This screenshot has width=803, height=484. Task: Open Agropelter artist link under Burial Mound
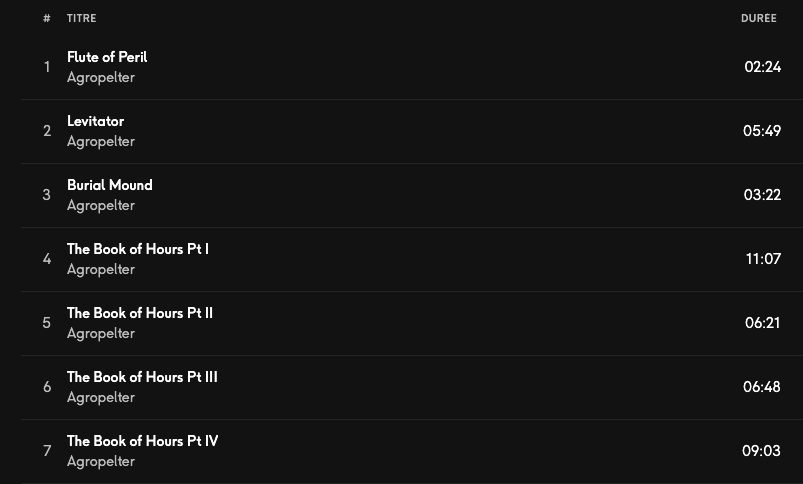click(100, 205)
